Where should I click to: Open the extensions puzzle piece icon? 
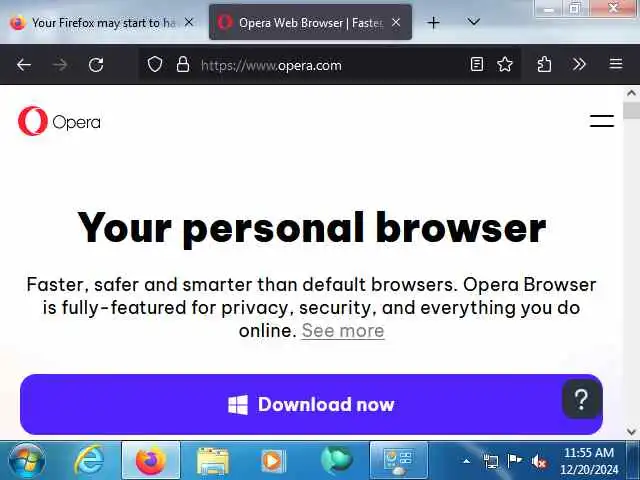pos(544,64)
